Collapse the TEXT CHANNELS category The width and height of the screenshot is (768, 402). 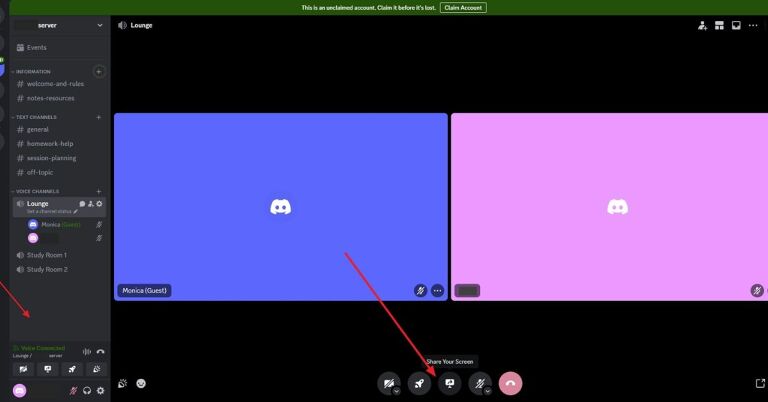36,117
